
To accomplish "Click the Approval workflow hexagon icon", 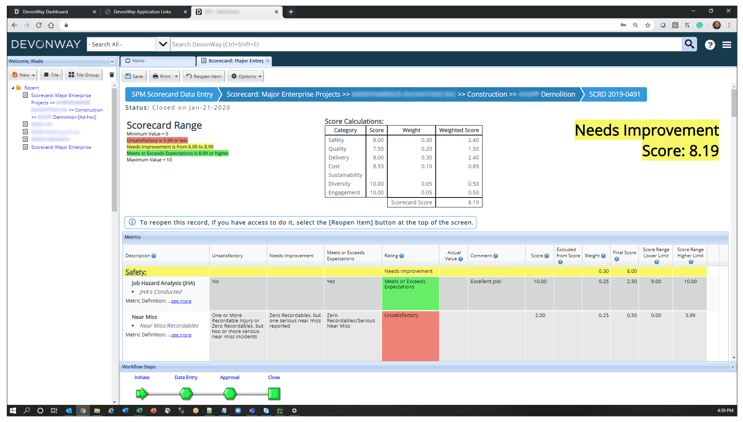I will point(230,393).
